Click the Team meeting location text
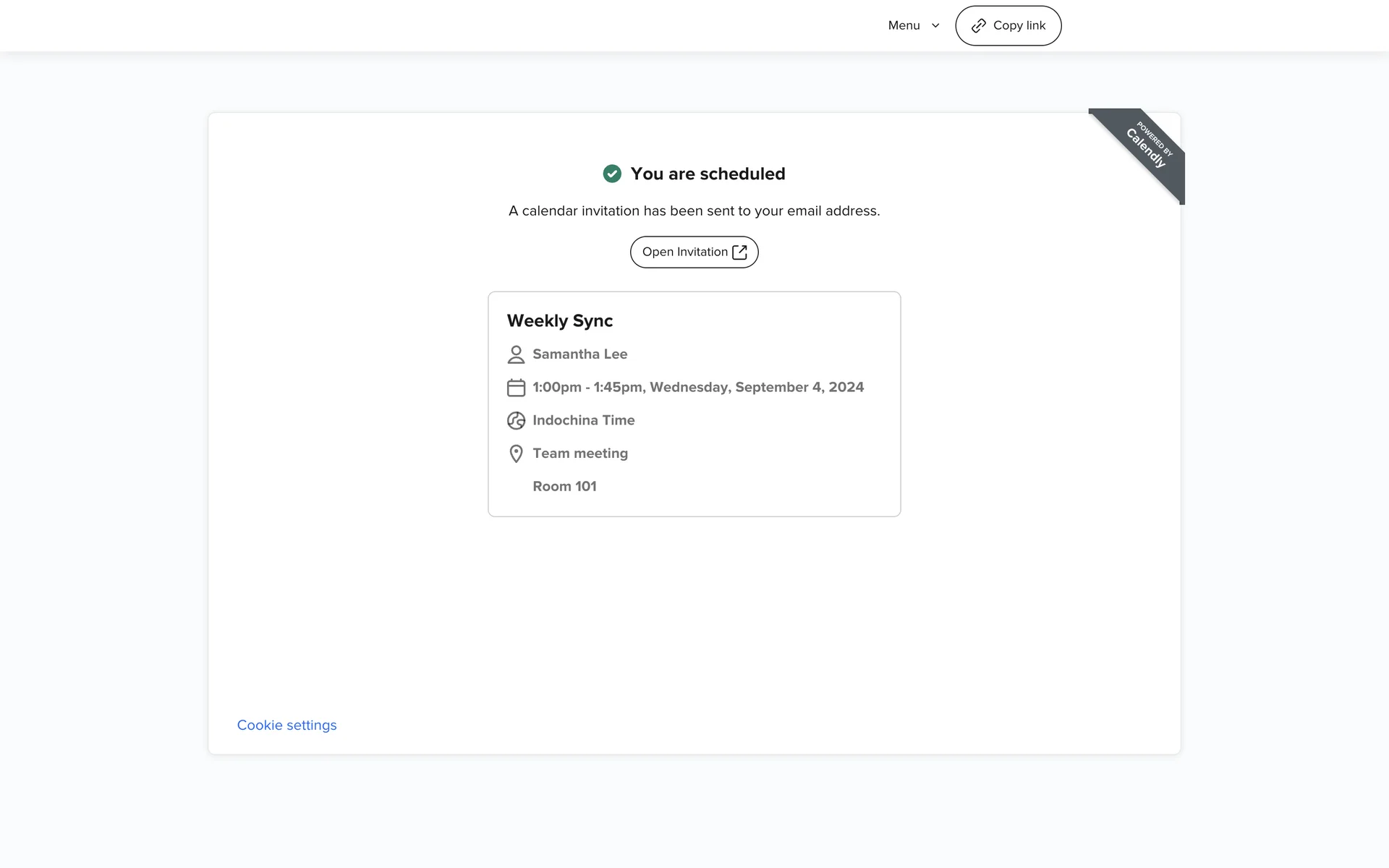Screen dimensions: 1389x868 pyautogui.click(x=579, y=454)
